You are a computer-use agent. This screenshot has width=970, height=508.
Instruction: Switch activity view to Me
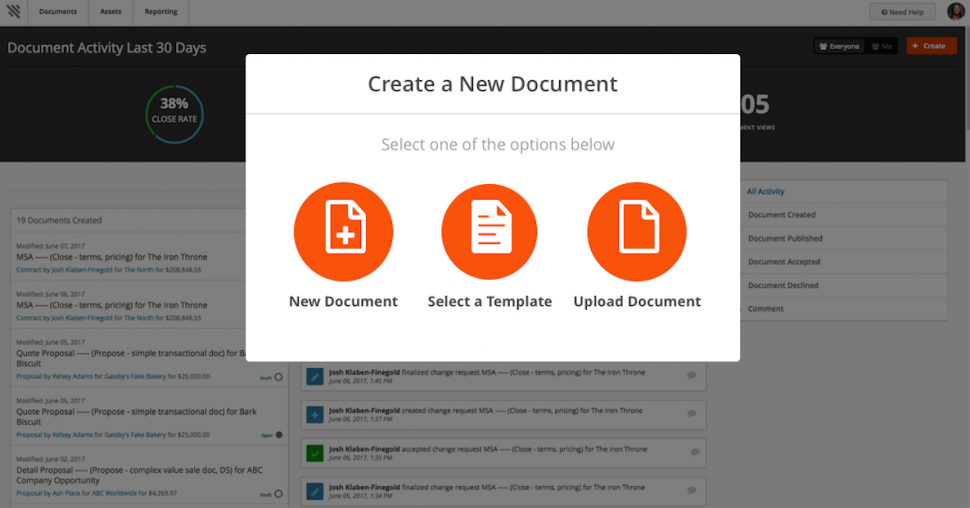point(882,46)
